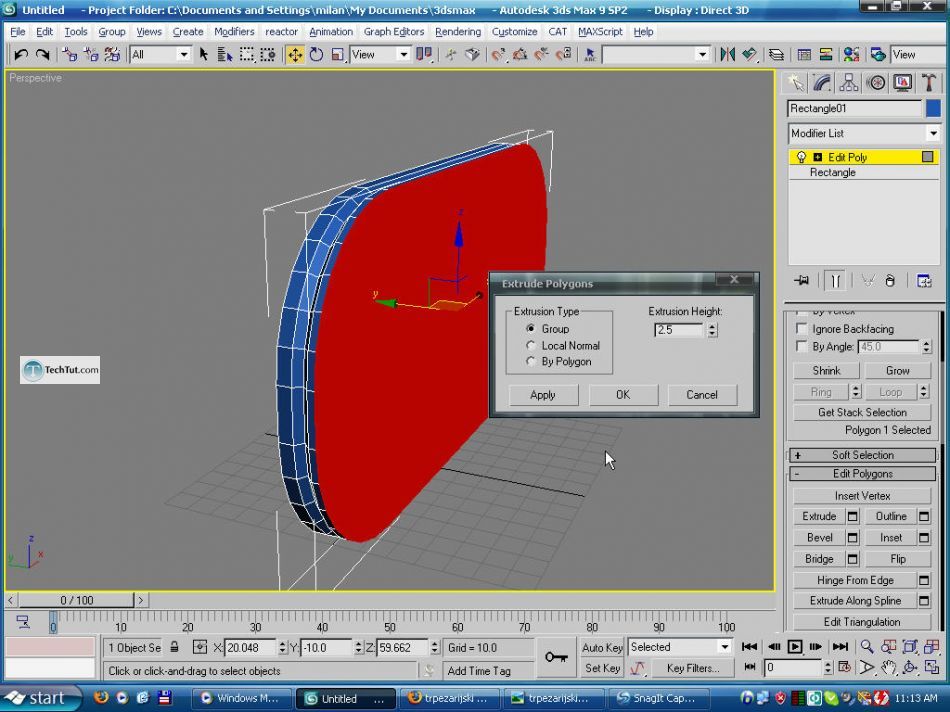
Task: Open the Modifiers menu
Action: [234, 32]
